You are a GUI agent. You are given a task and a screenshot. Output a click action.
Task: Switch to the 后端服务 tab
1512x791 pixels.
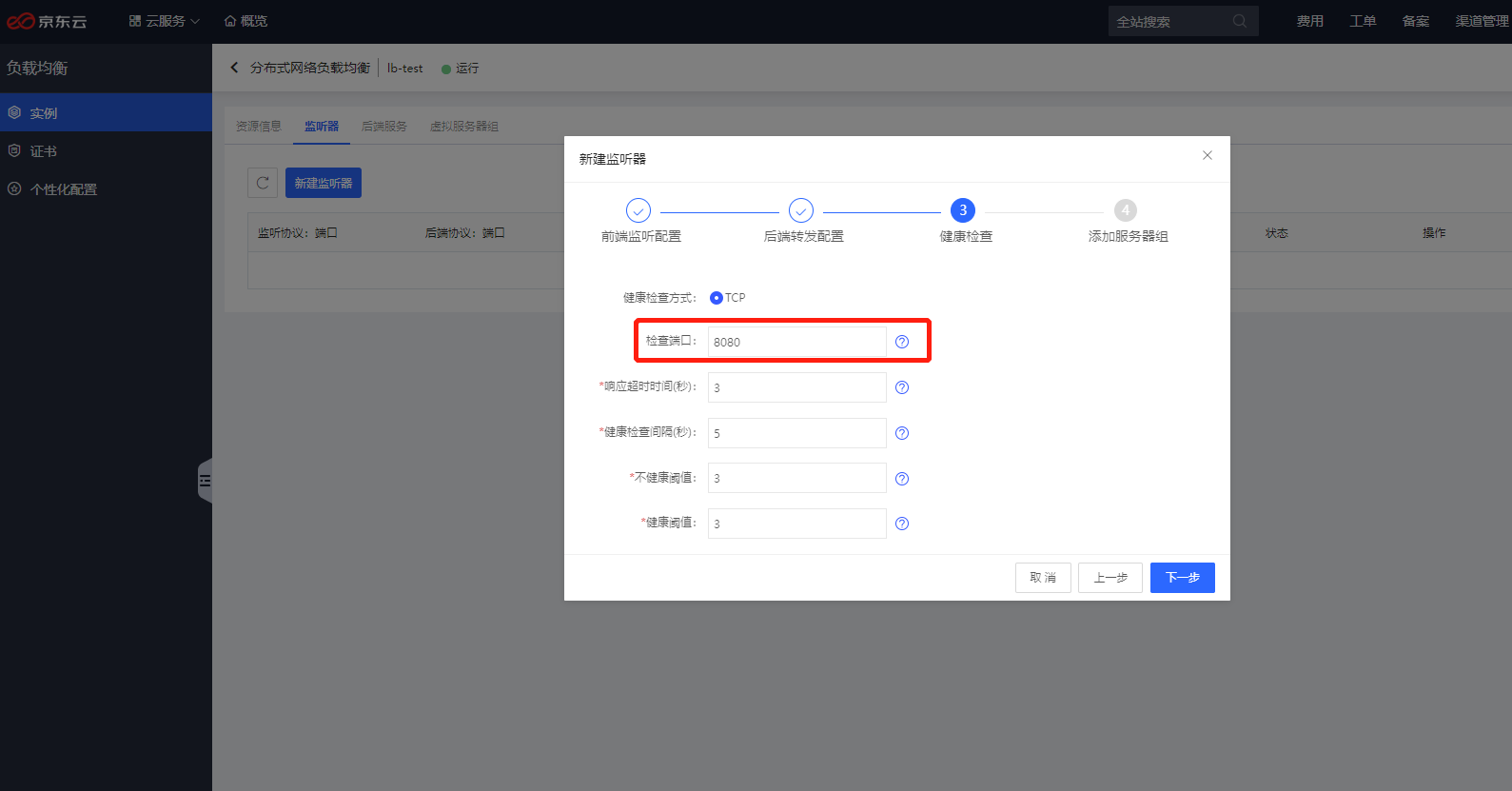(384, 126)
